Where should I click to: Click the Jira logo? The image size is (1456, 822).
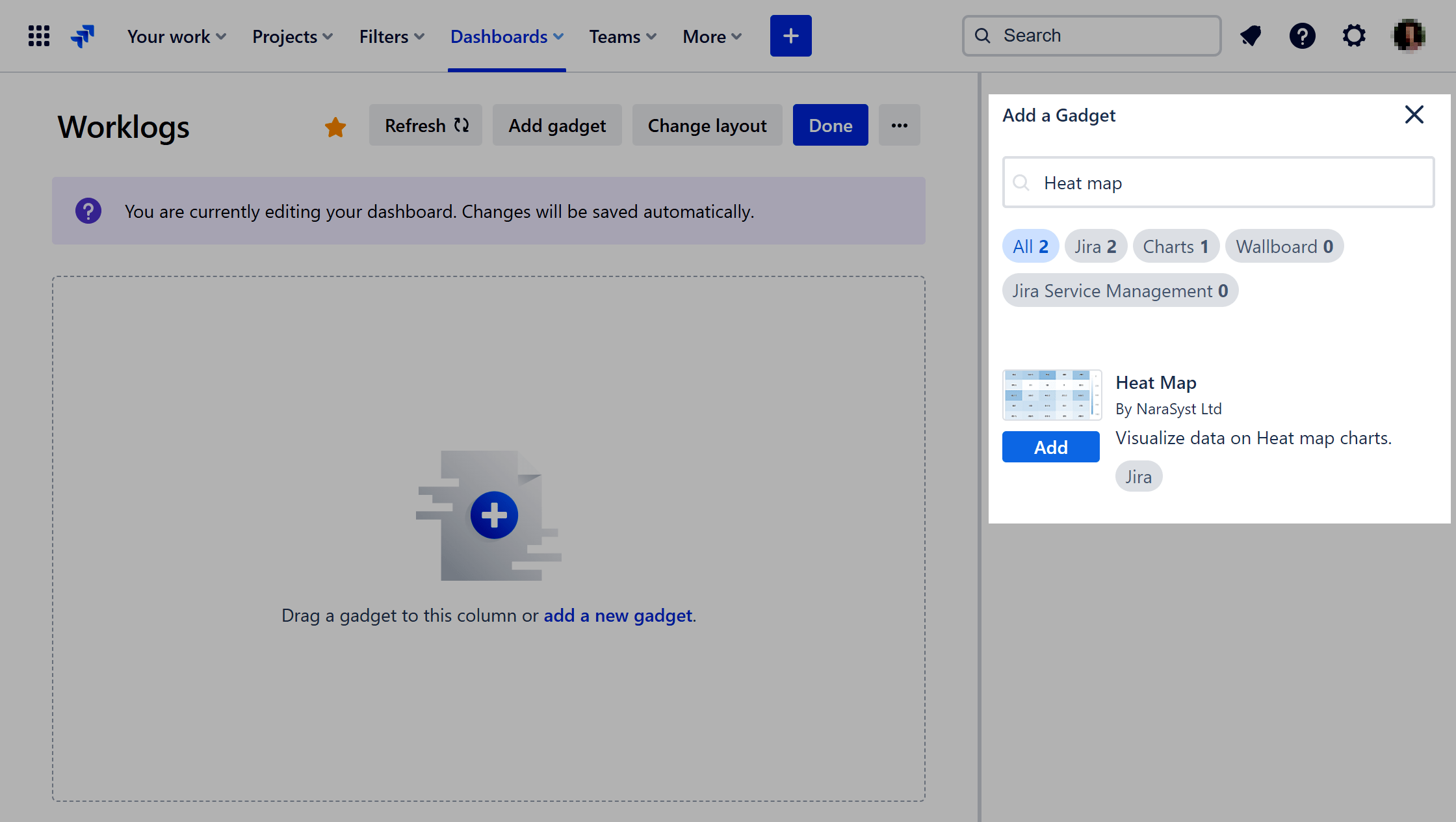pos(83,36)
